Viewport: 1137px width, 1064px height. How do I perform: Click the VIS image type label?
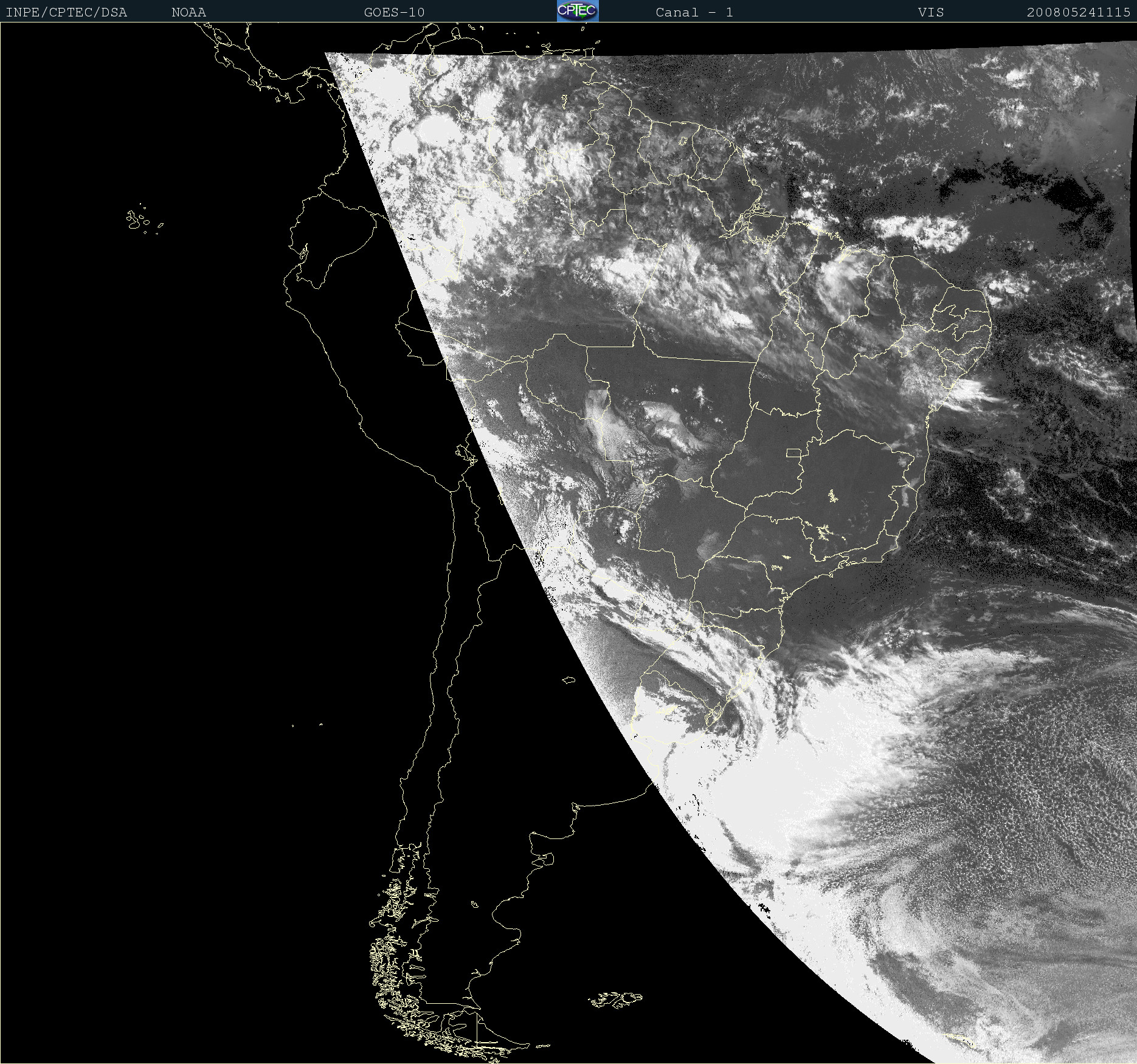click(x=931, y=12)
